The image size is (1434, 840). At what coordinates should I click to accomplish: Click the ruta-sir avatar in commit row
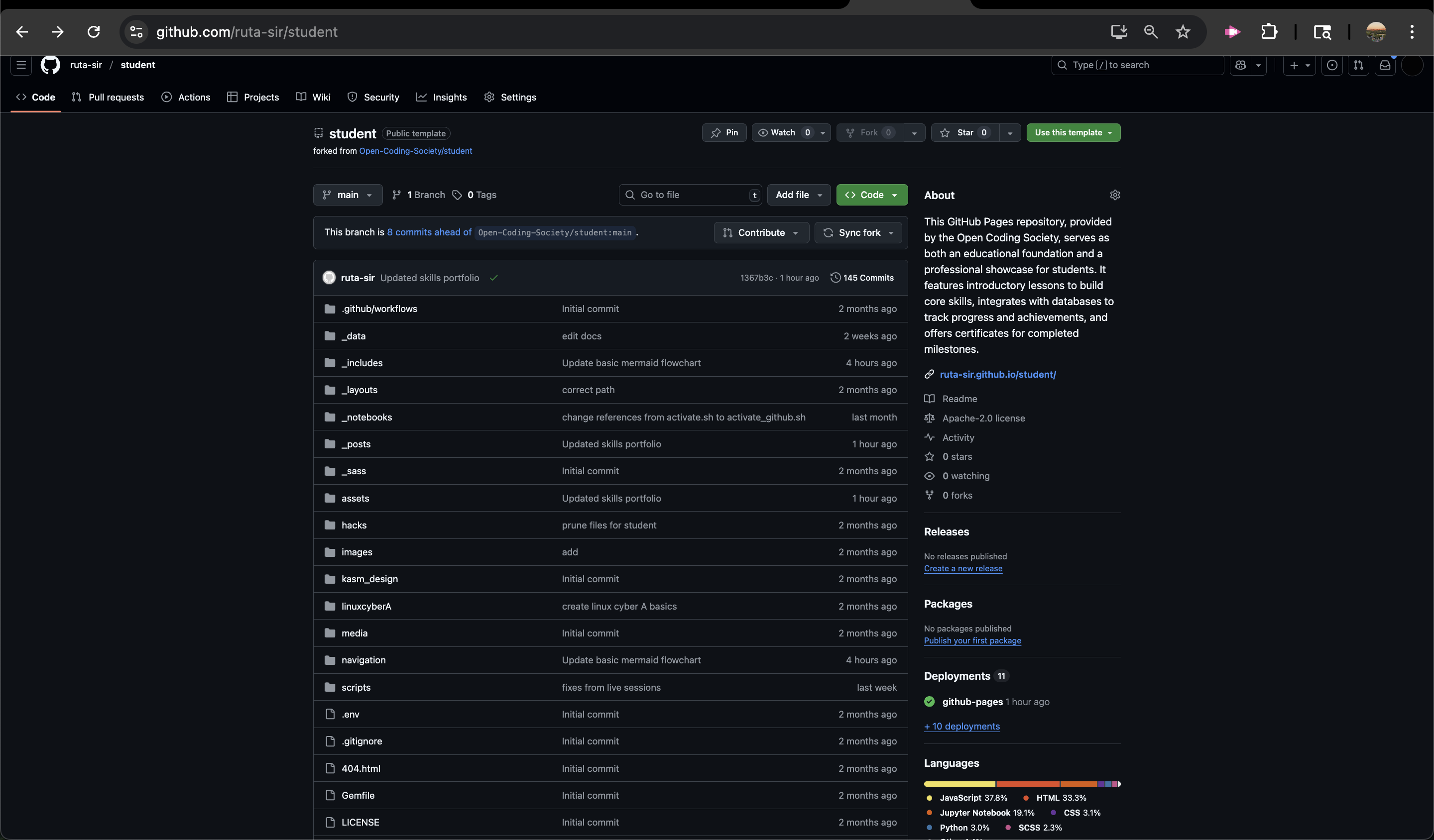pos(329,278)
